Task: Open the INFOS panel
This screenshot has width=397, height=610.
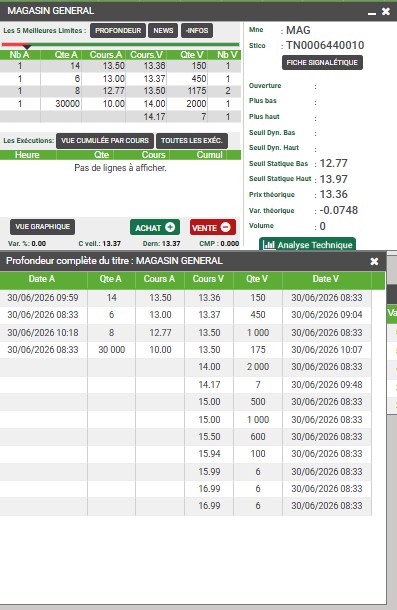Action: click(x=197, y=31)
